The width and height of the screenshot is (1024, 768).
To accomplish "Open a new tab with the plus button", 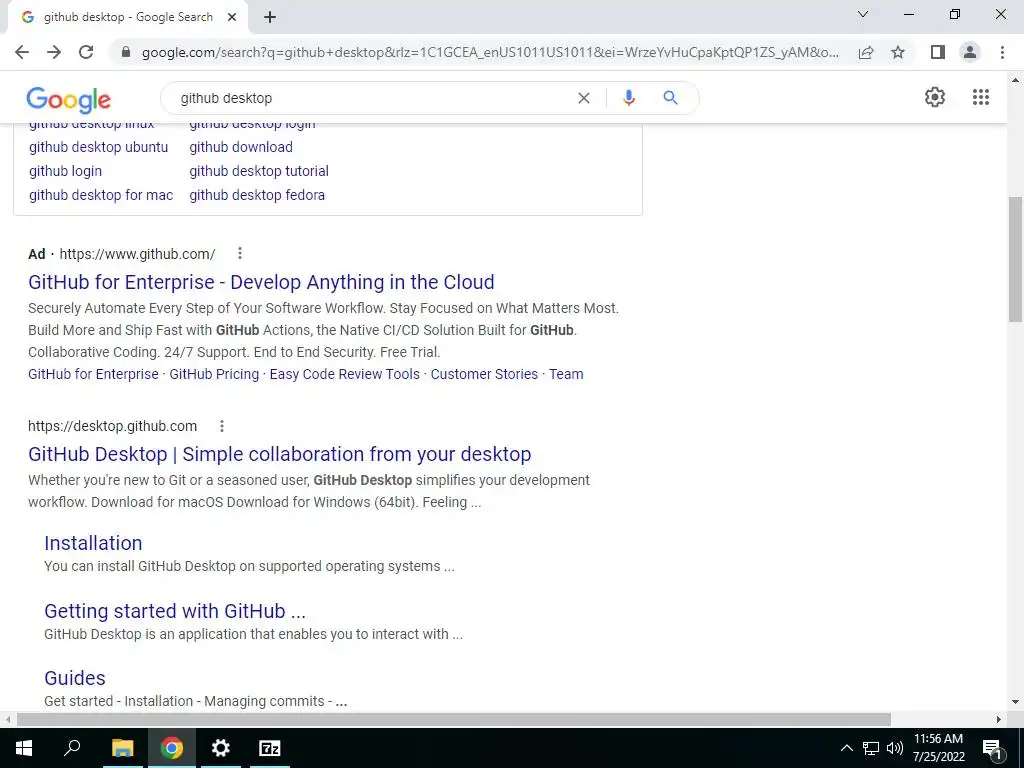I will point(270,18).
